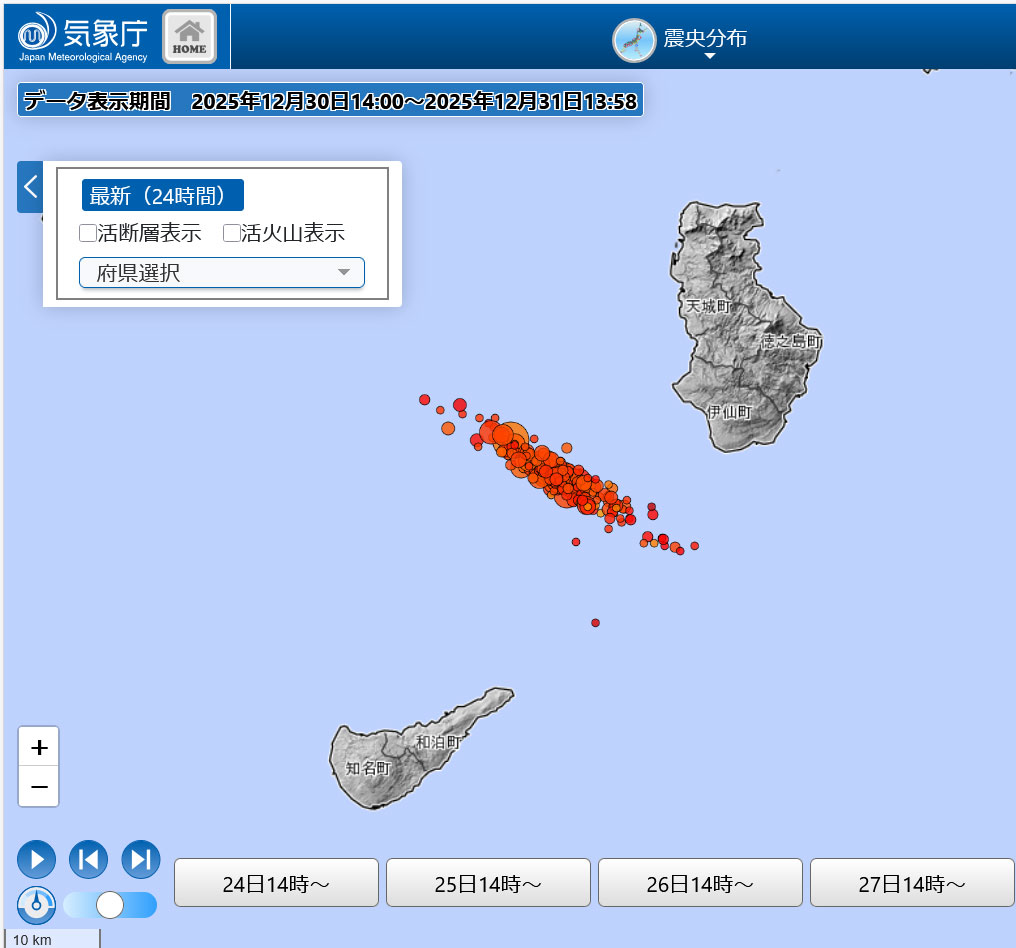1016x948 pixels.
Task: Select the 最新（24時間） tab
Action: pos(162,195)
